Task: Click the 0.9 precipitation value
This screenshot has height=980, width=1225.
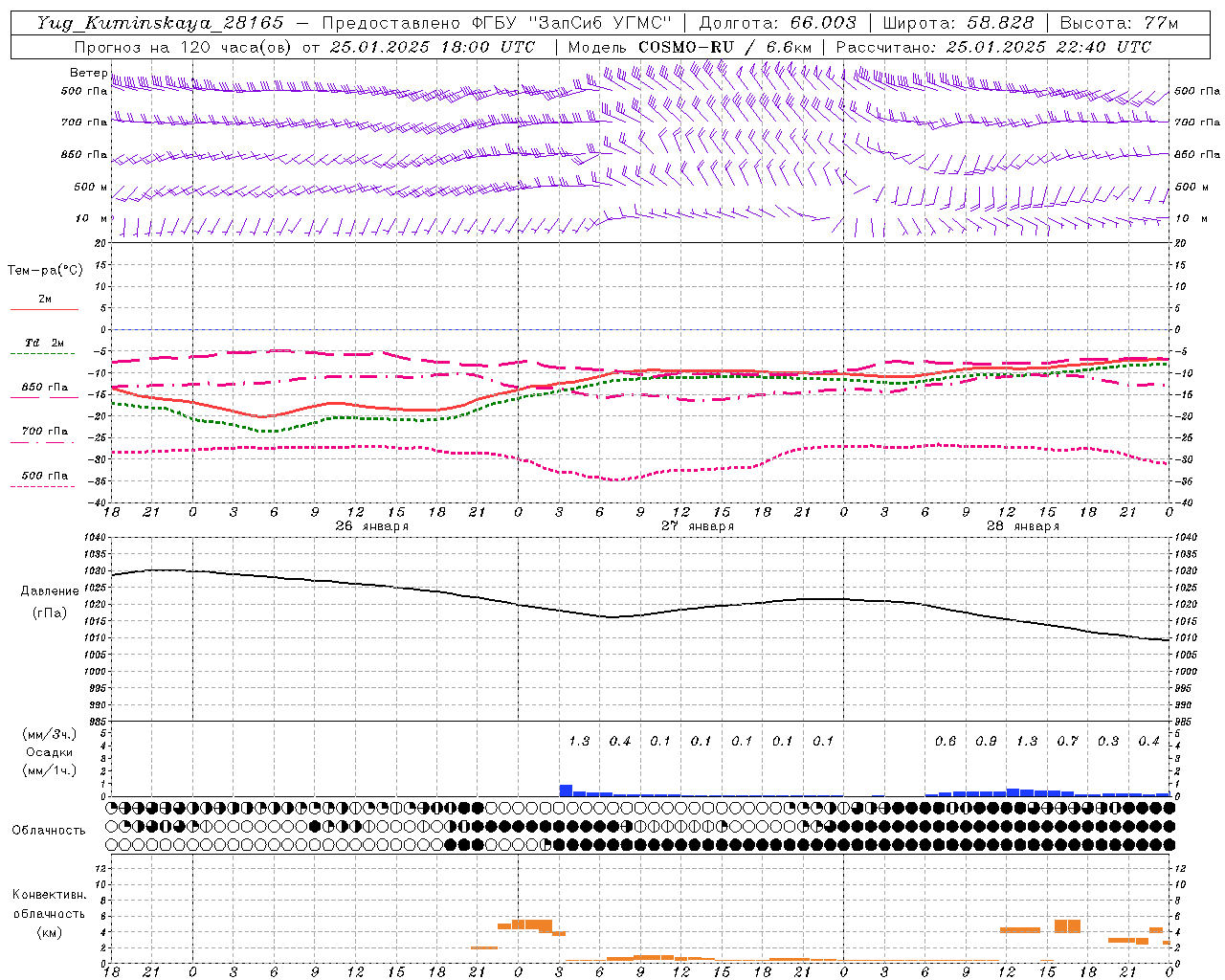Action: 986,741
